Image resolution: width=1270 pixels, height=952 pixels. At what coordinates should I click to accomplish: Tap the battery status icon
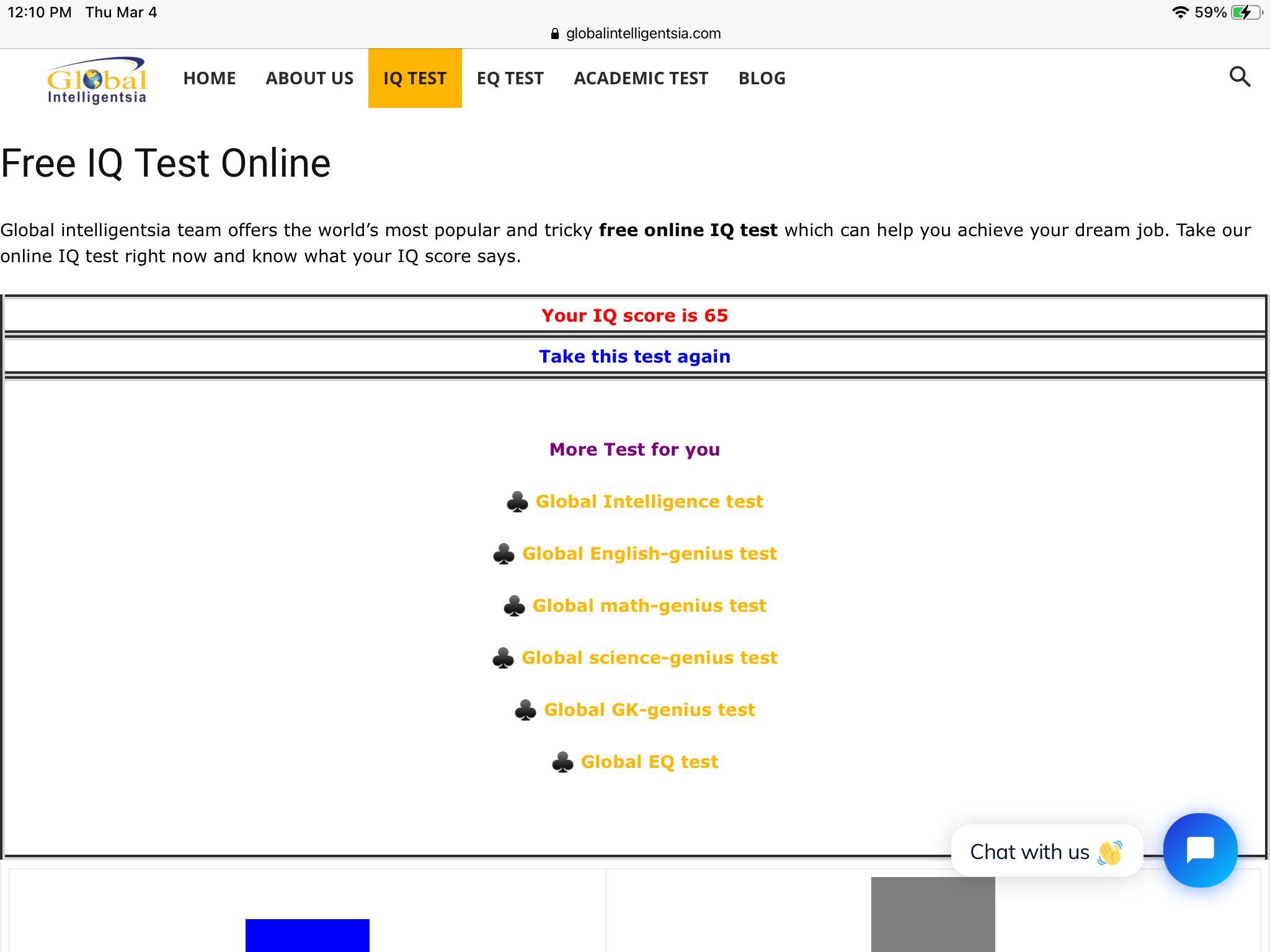pos(1246,12)
